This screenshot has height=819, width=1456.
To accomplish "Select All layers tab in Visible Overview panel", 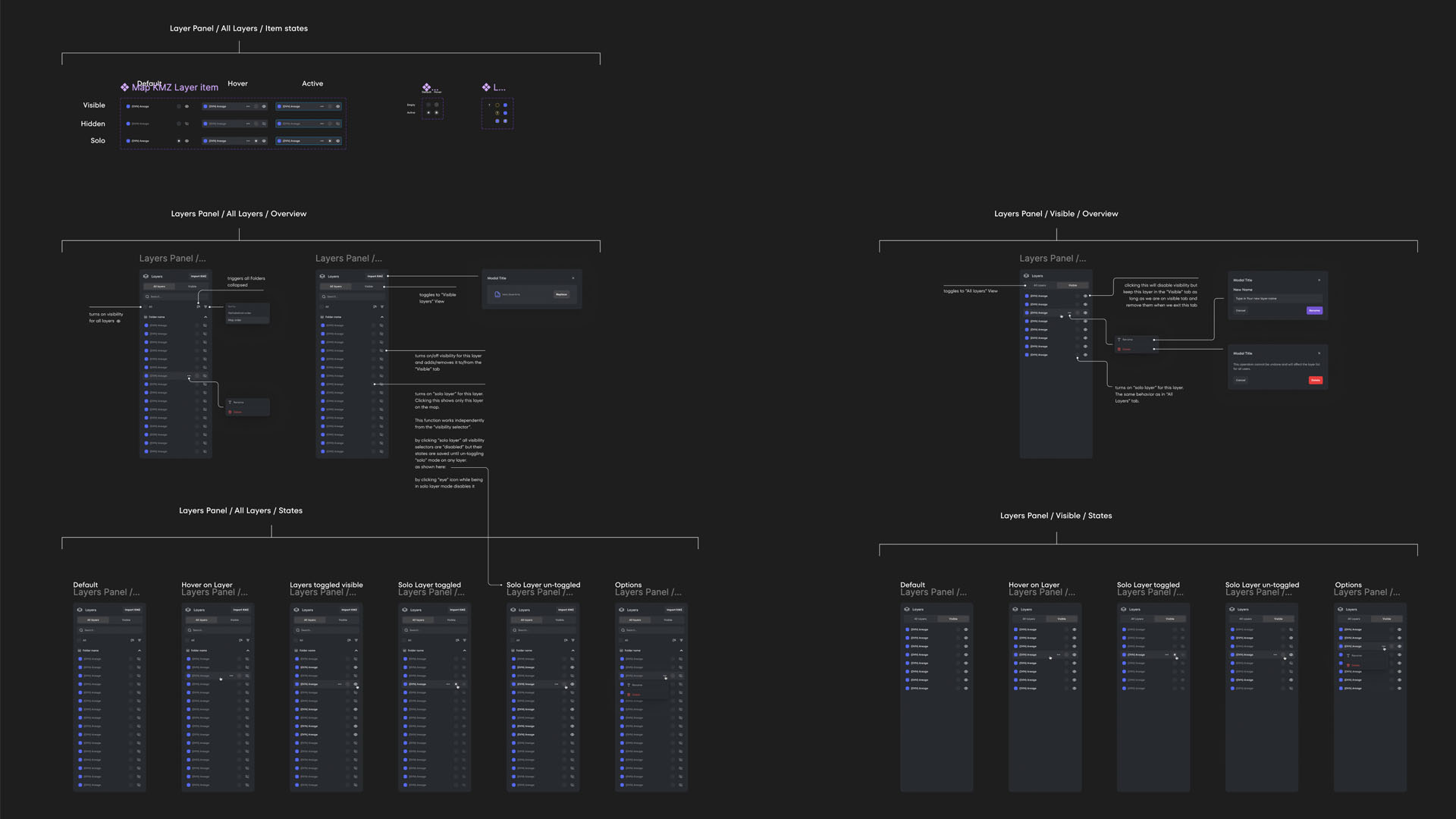I will click(1040, 285).
